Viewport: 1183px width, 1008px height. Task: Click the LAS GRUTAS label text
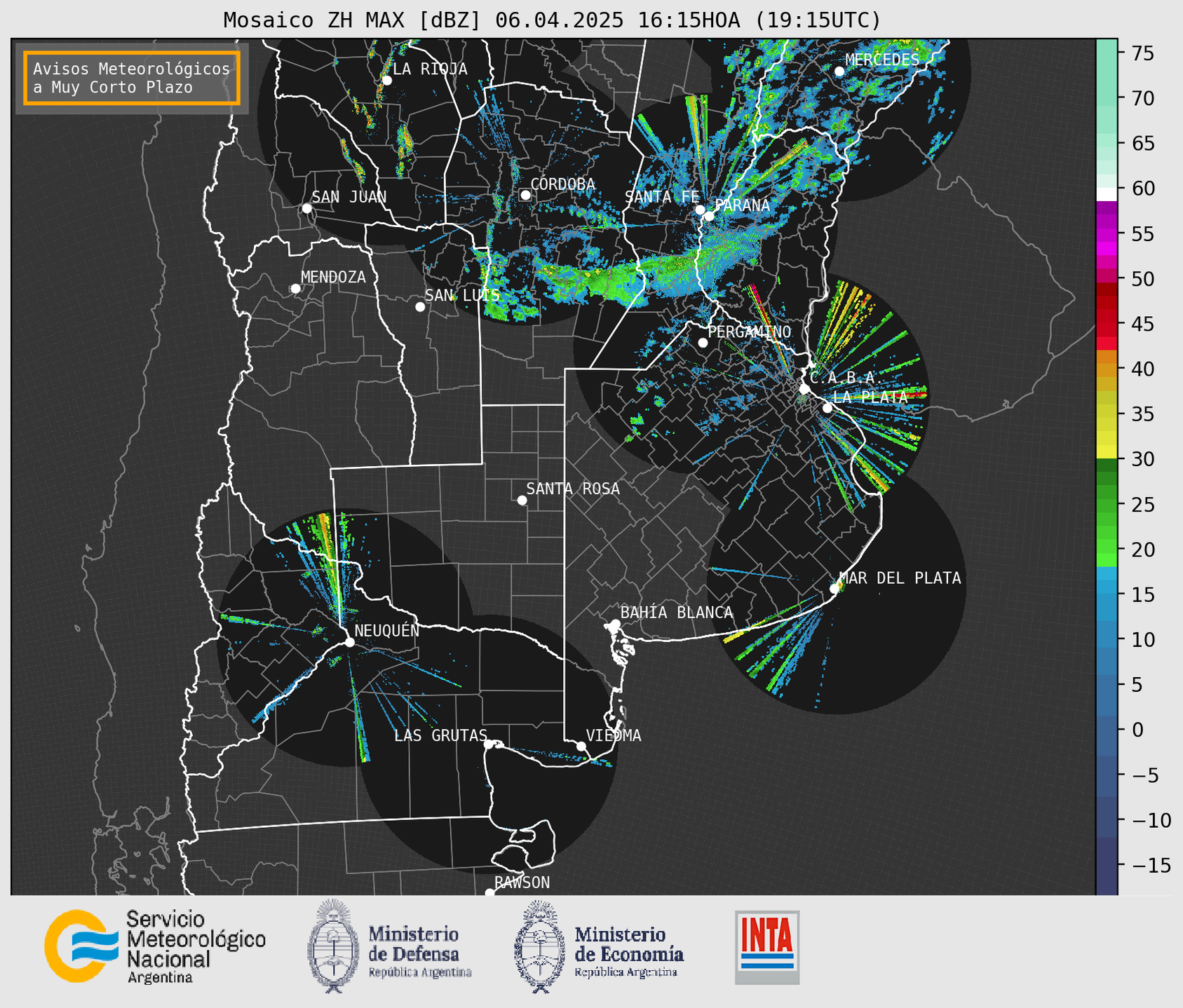click(440, 735)
